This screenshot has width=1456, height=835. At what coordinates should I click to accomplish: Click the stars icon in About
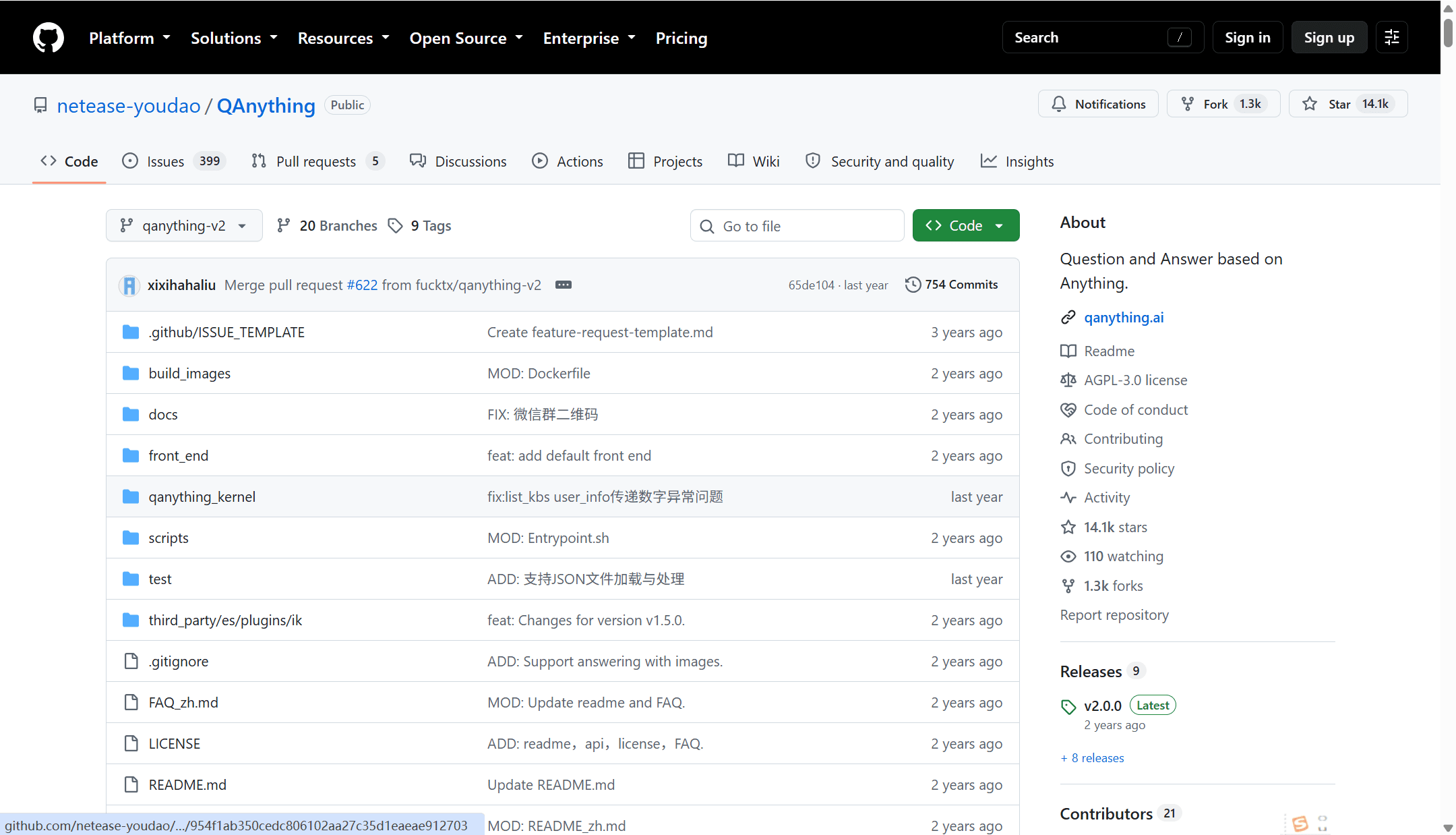(1068, 527)
